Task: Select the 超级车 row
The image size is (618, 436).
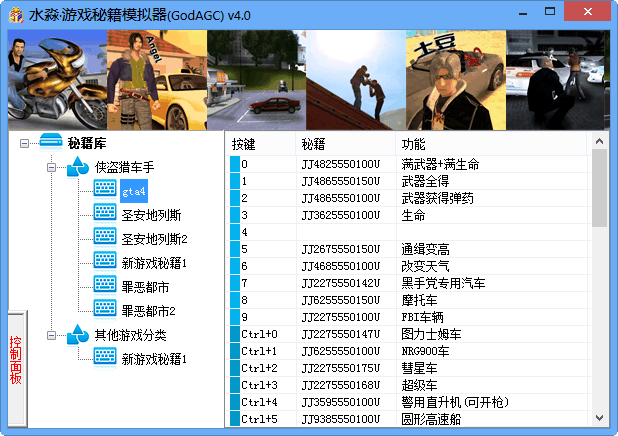Action: 410,385
